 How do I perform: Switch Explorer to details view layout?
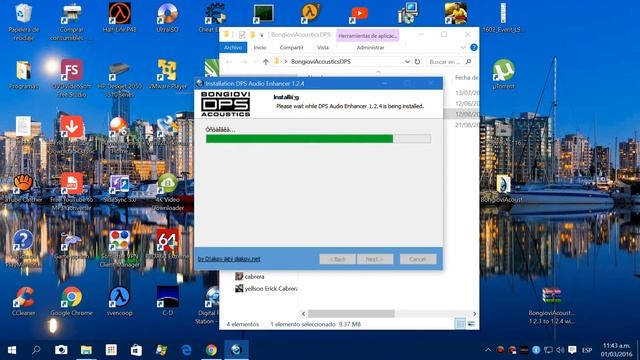click(x=460, y=324)
